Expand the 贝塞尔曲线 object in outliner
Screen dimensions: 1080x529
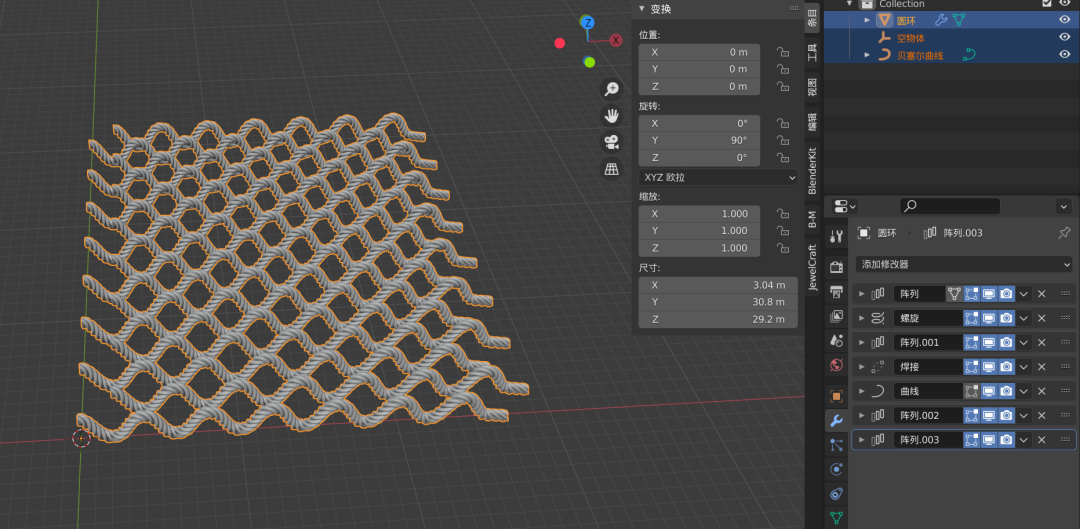(x=867, y=55)
